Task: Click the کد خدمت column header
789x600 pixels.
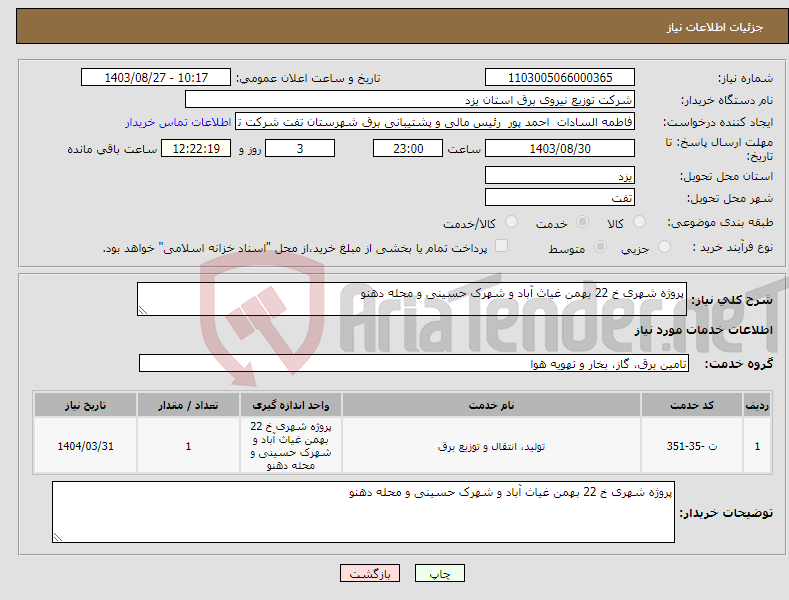Action: point(692,405)
